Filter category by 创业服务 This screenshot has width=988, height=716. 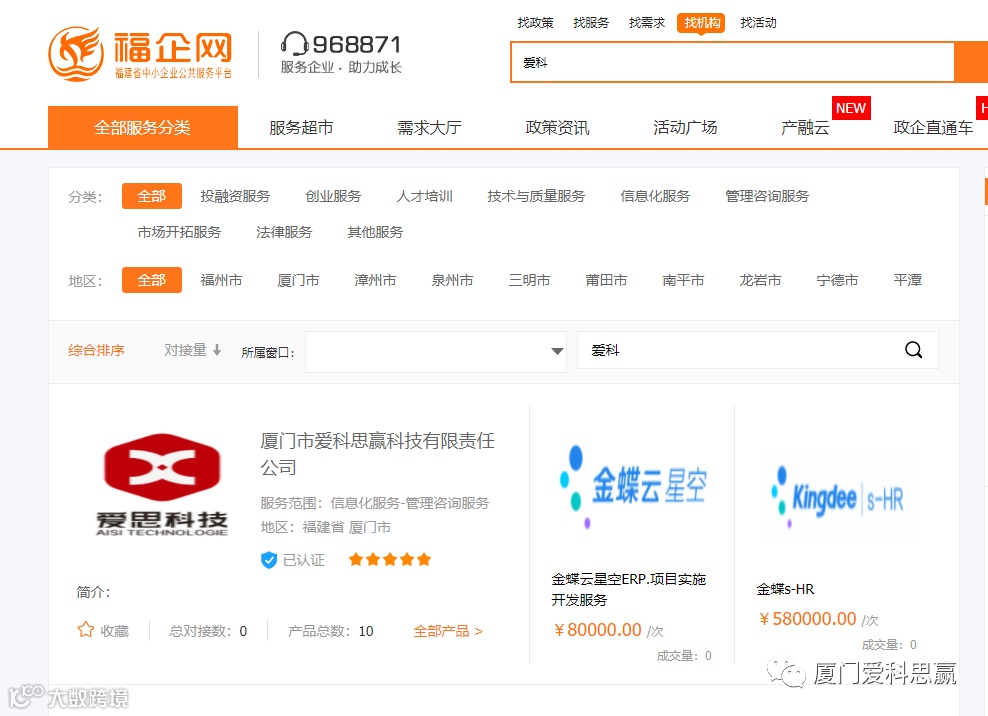[x=333, y=196]
